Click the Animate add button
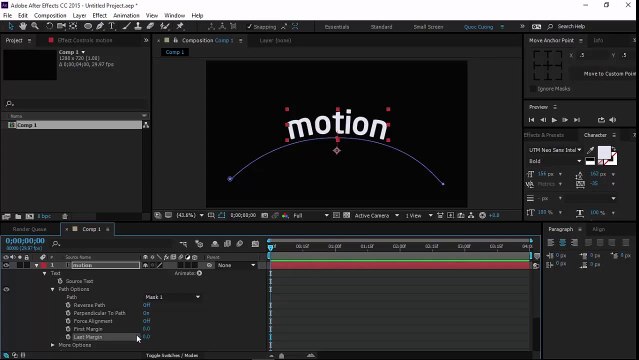Image resolution: width=639 pixels, height=360 pixels. pyautogui.click(x=199, y=273)
